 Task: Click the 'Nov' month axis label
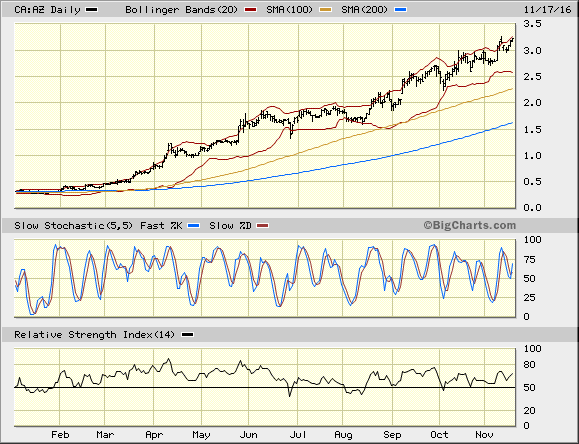pyautogui.click(x=484, y=435)
